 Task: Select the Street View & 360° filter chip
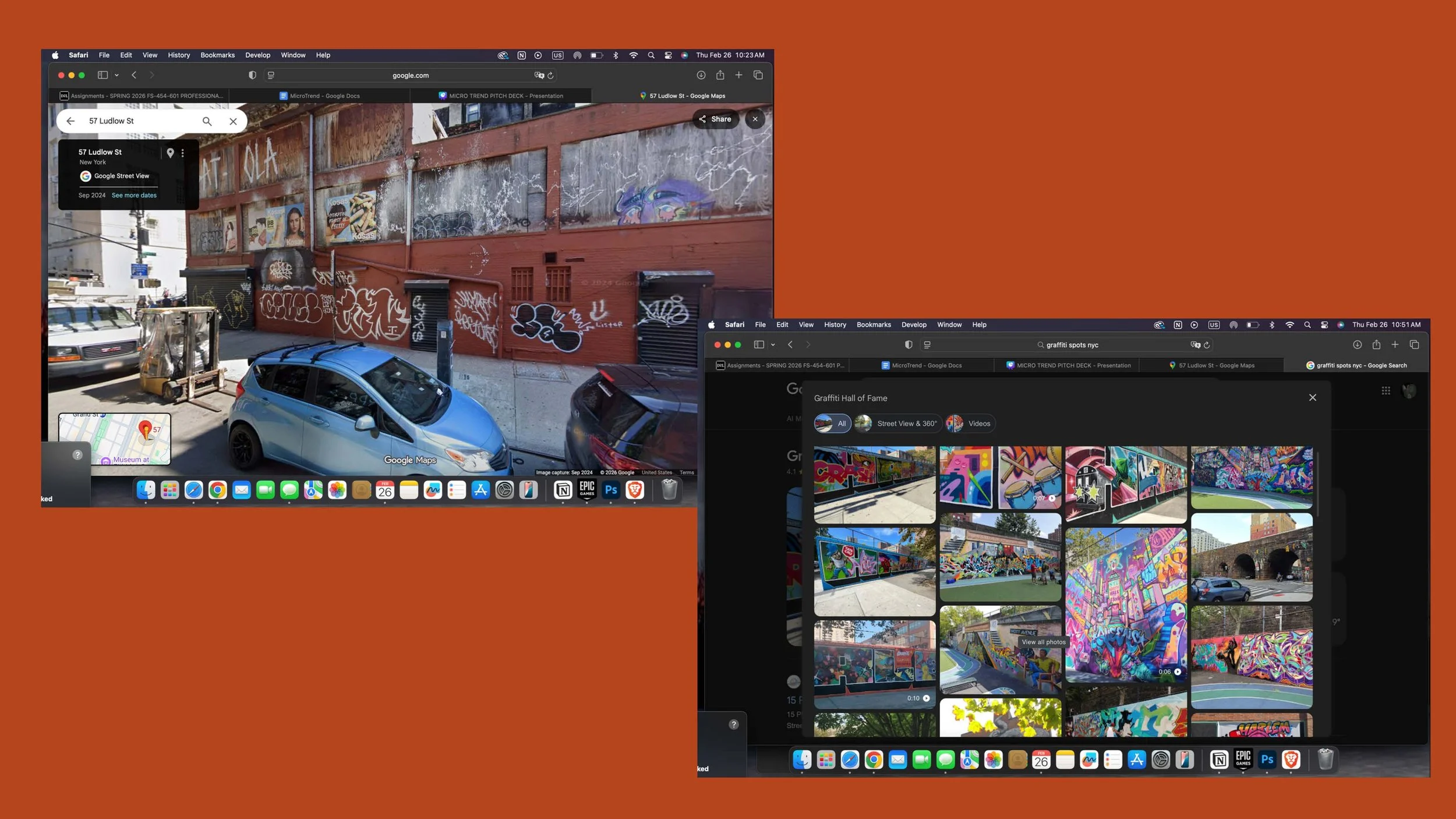click(x=897, y=423)
